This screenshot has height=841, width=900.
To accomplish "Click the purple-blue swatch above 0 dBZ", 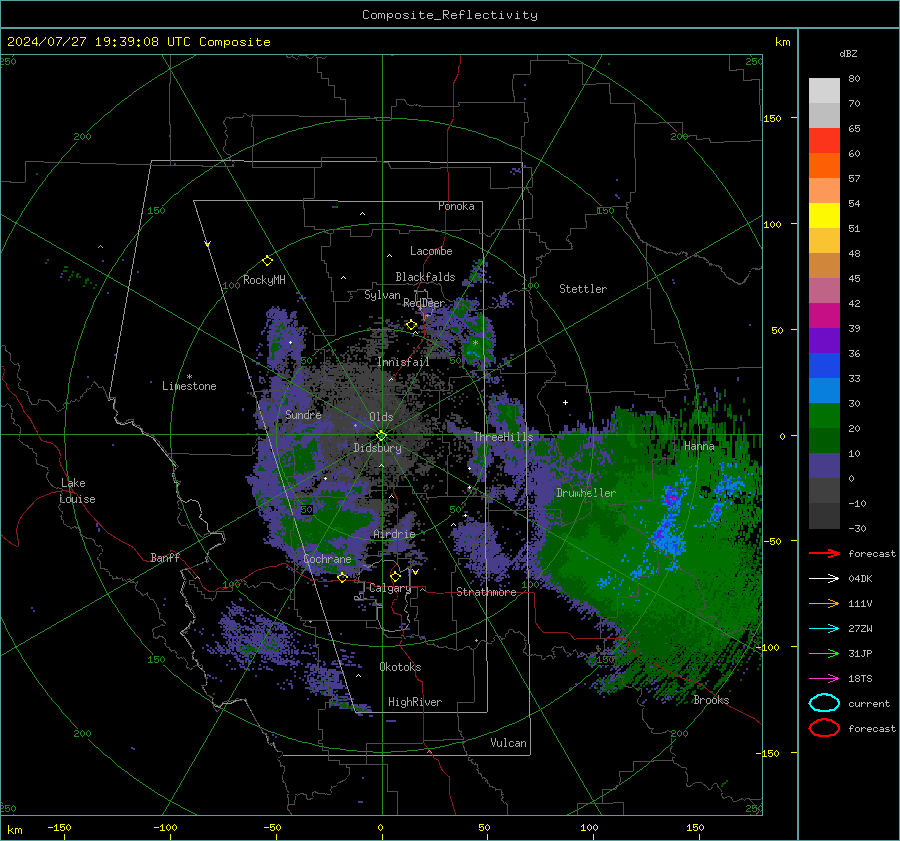I will (x=824, y=465).
